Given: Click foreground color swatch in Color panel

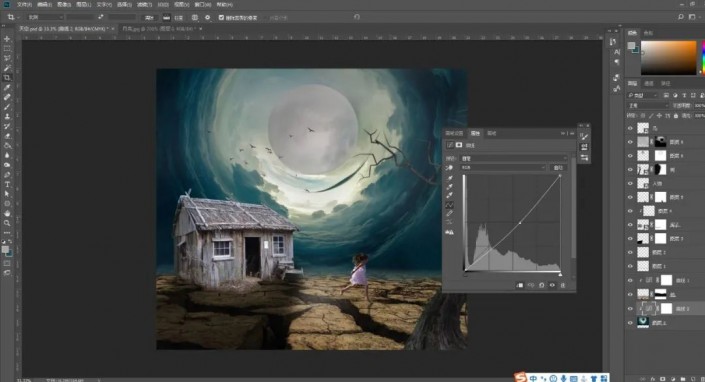Looking at the screenshot, I should tap(631, 46).
